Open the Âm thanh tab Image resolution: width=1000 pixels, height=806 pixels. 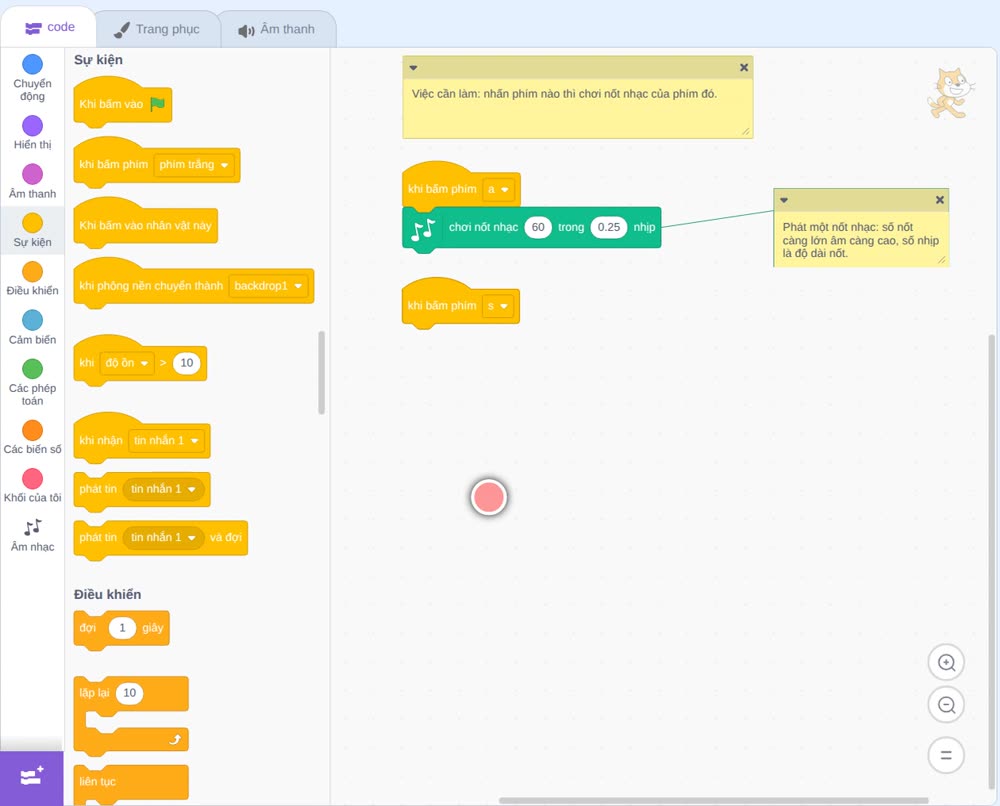point(277,29)
